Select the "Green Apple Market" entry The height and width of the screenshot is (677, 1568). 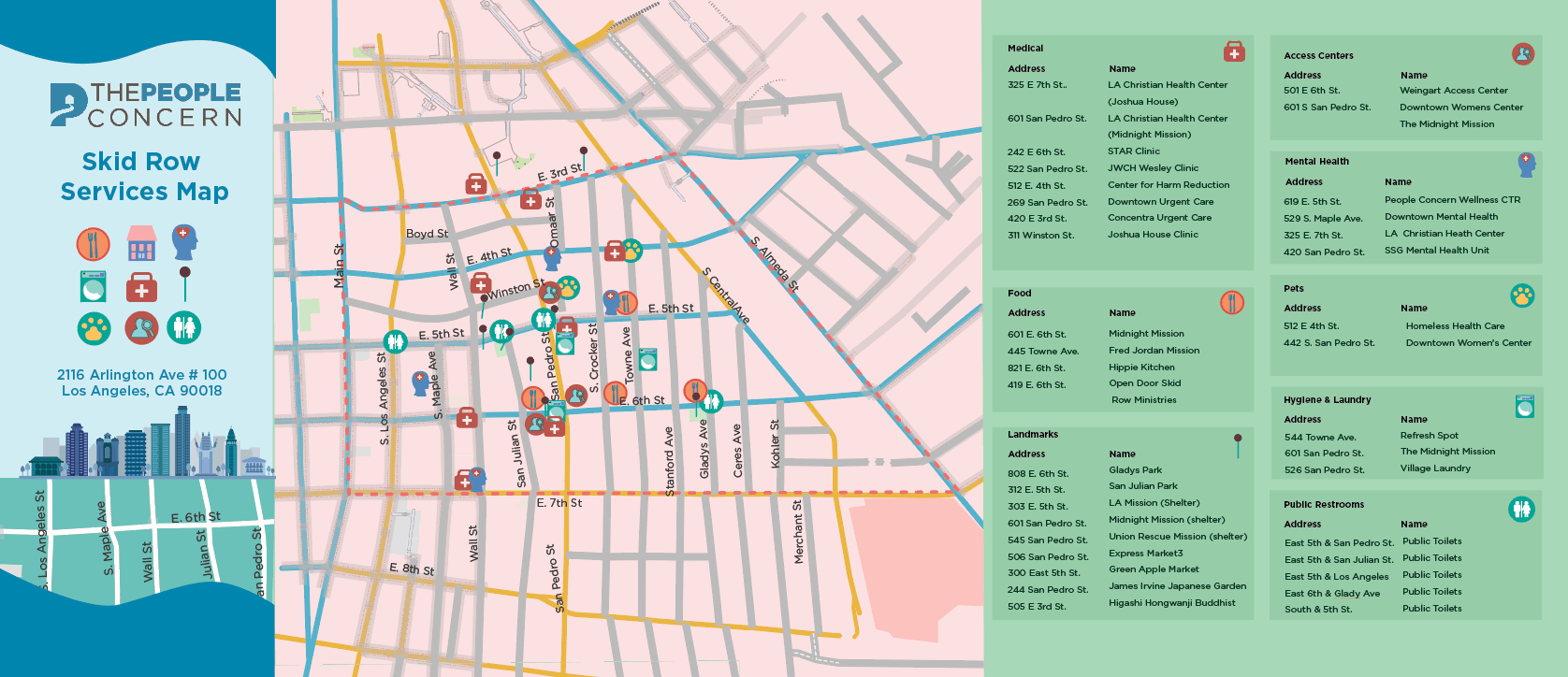[x=1154, y=569]
